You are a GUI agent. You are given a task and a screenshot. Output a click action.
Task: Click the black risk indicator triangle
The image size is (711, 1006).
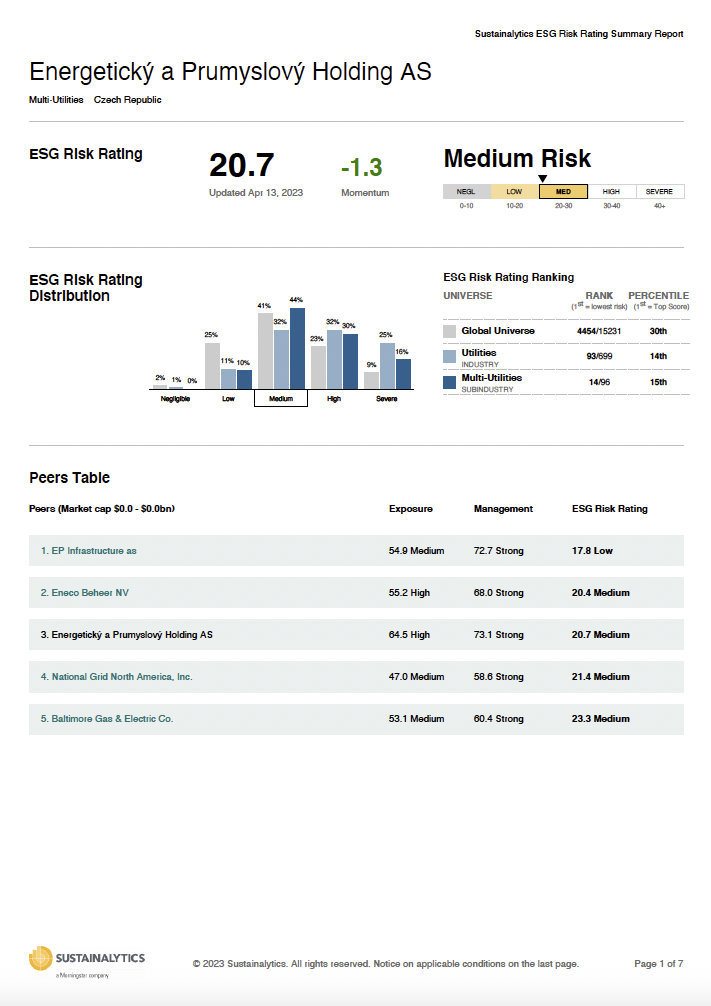(x=543, y=180)
